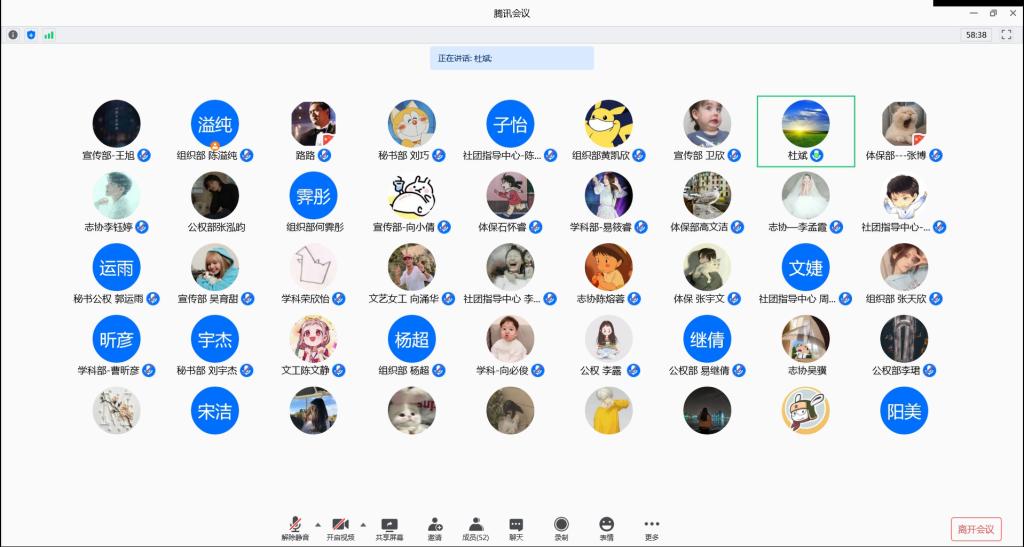The height and width of the screenshot is (547, 1024).
Task: Select speaker 杜斌's highlighted video tile
Action: coord(805,130)
